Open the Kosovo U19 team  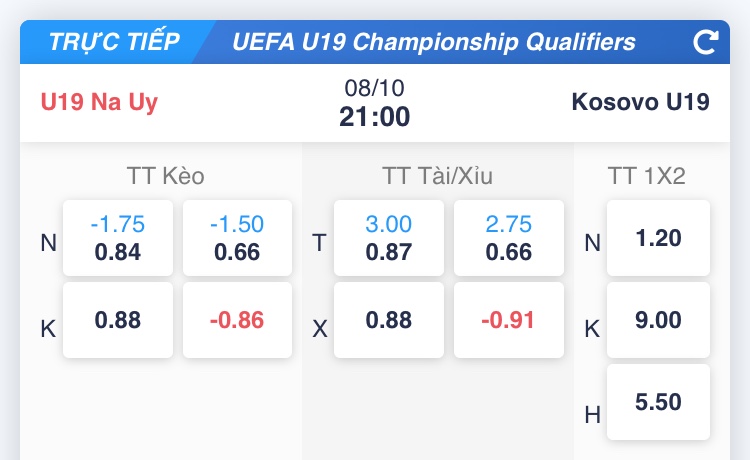tap(641, 102)
